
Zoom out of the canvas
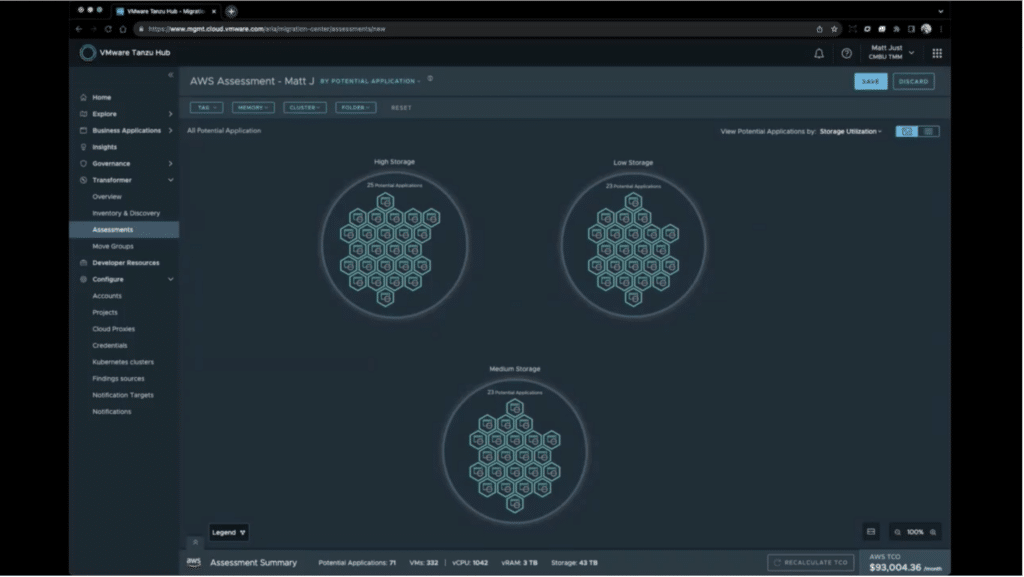click(897, 532)
